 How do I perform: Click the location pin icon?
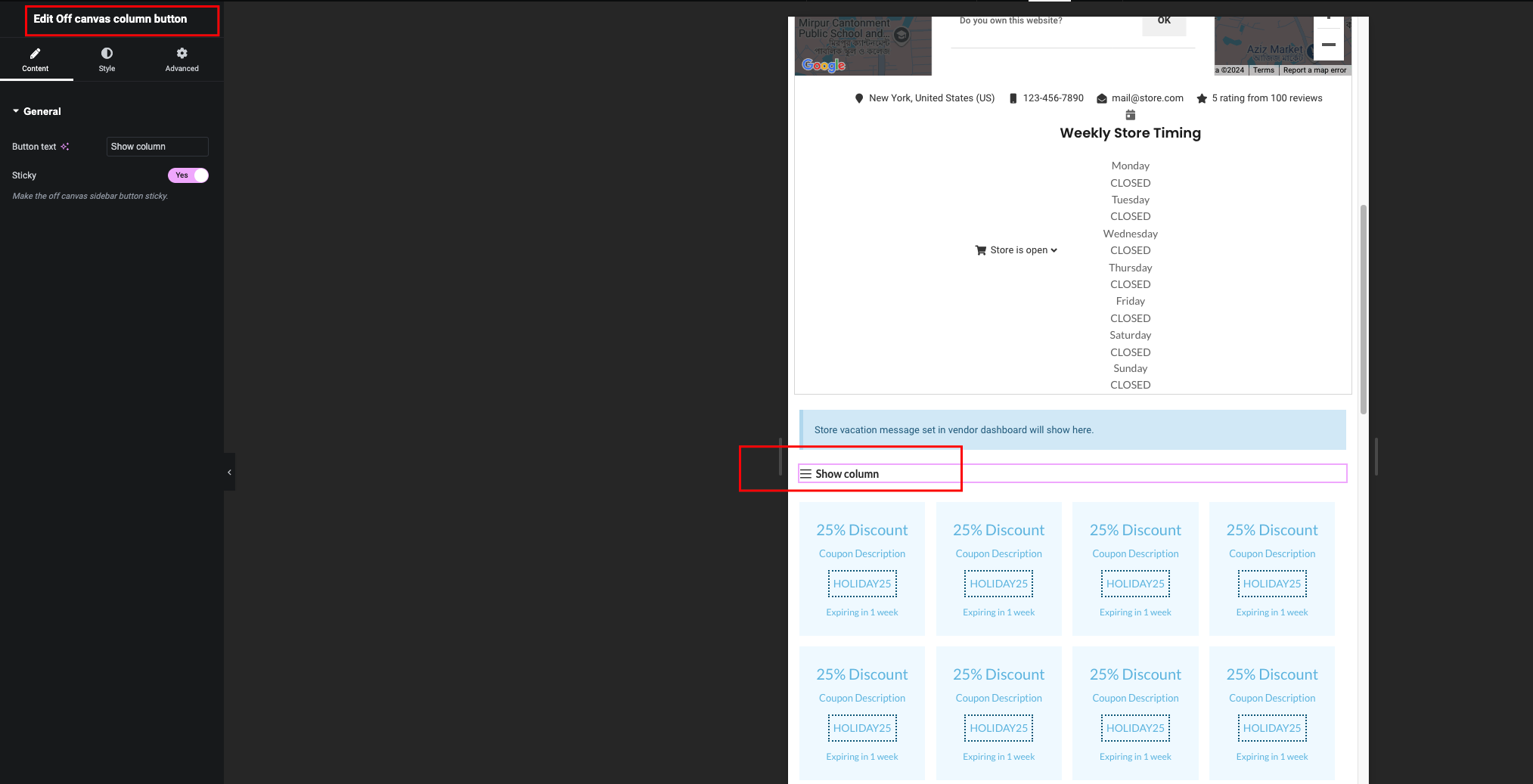click(x=859, y=98)
